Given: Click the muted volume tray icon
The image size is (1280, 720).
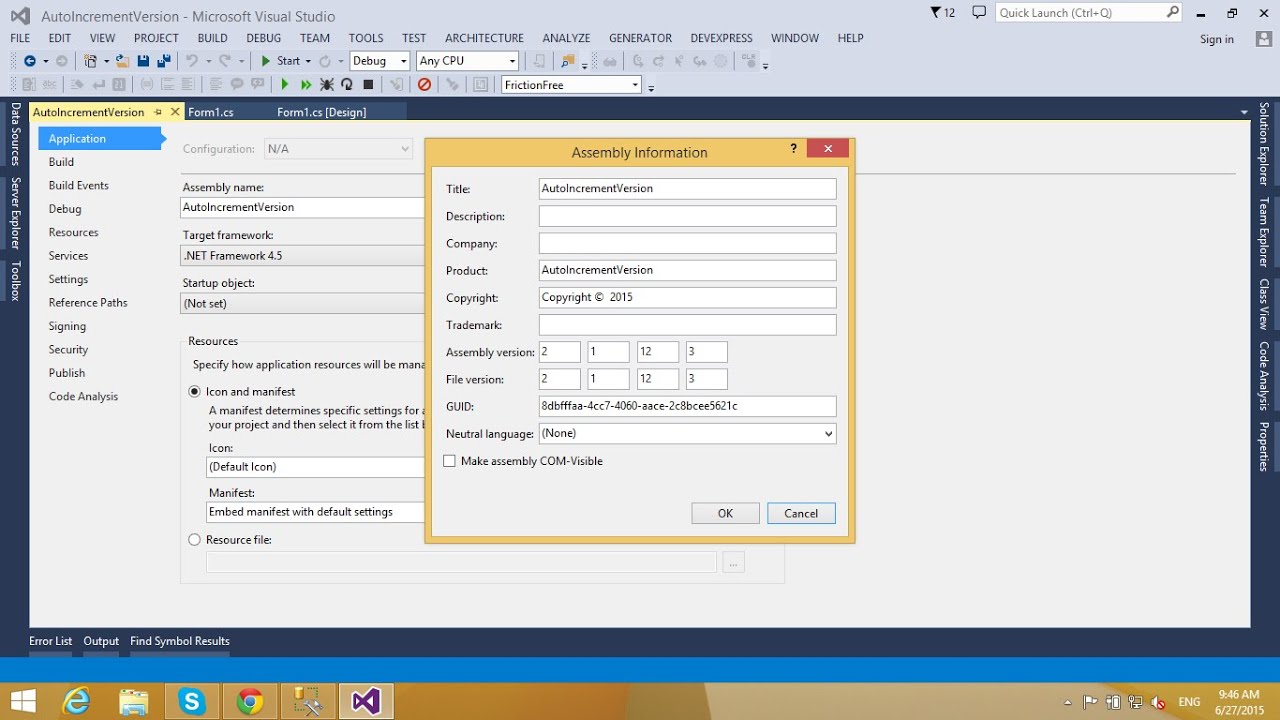Looking at the screenshot, I should [1158, 702].
